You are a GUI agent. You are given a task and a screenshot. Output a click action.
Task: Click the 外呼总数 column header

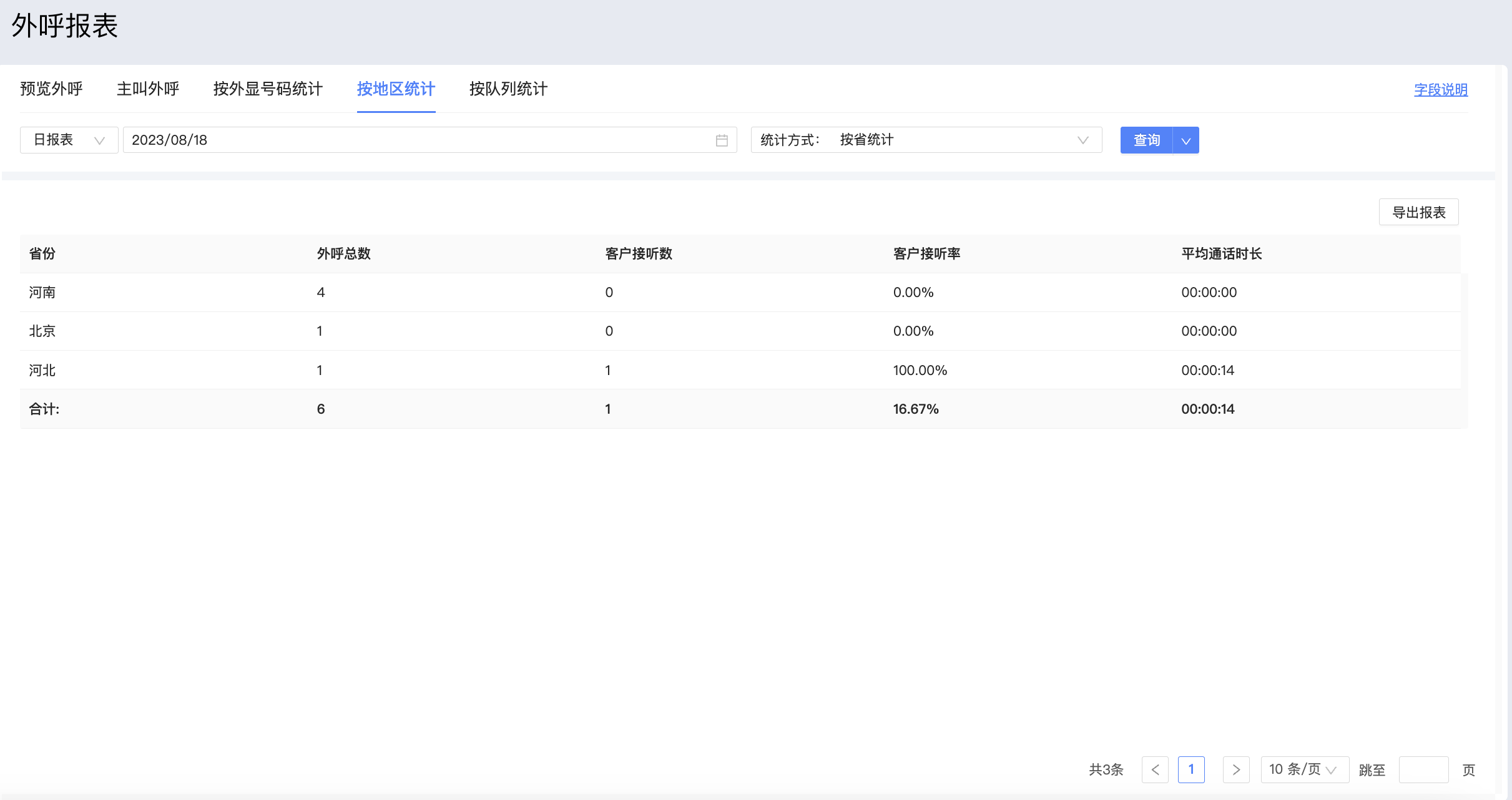344,254
